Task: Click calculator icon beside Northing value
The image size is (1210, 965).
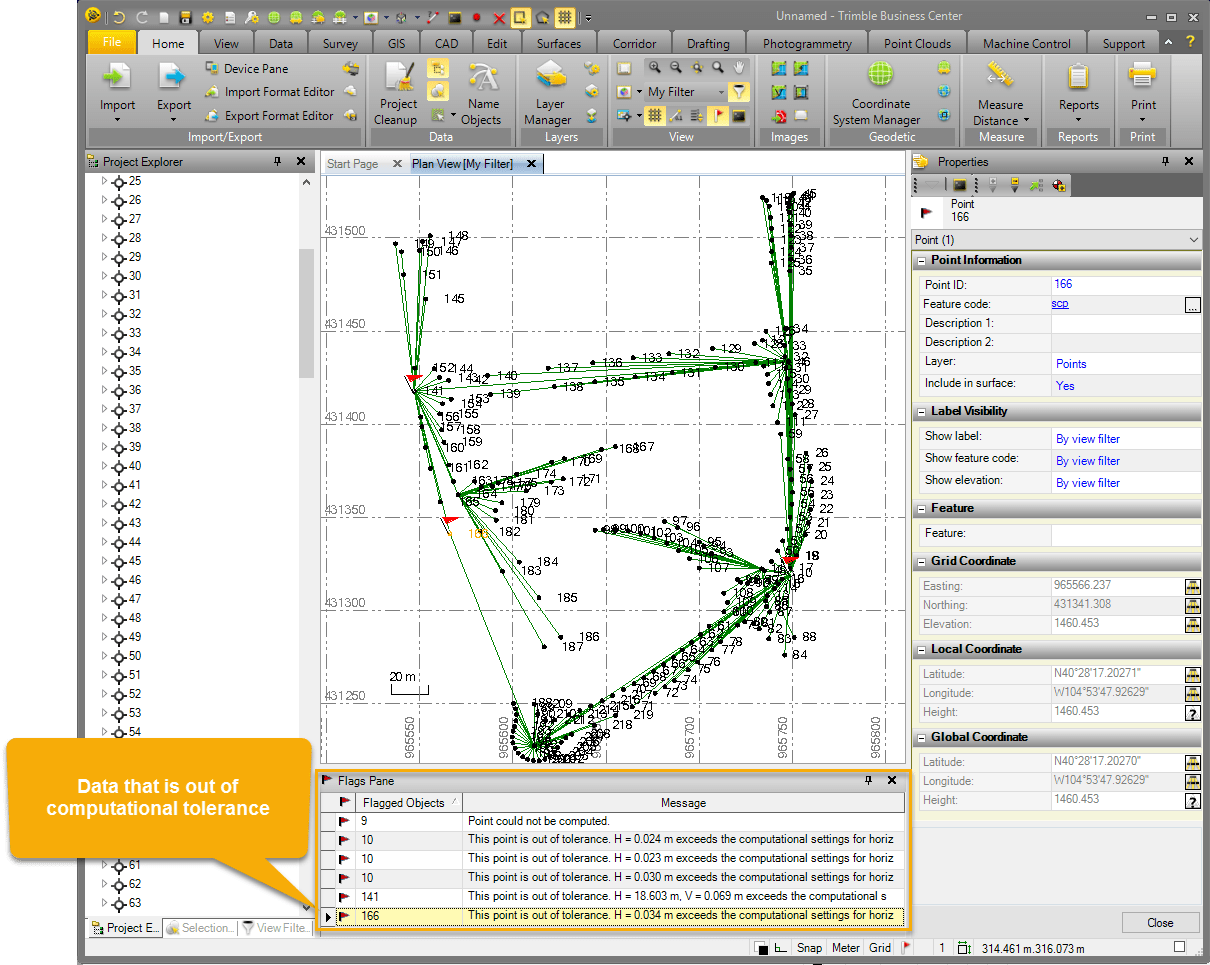Action: point(1192,605)
